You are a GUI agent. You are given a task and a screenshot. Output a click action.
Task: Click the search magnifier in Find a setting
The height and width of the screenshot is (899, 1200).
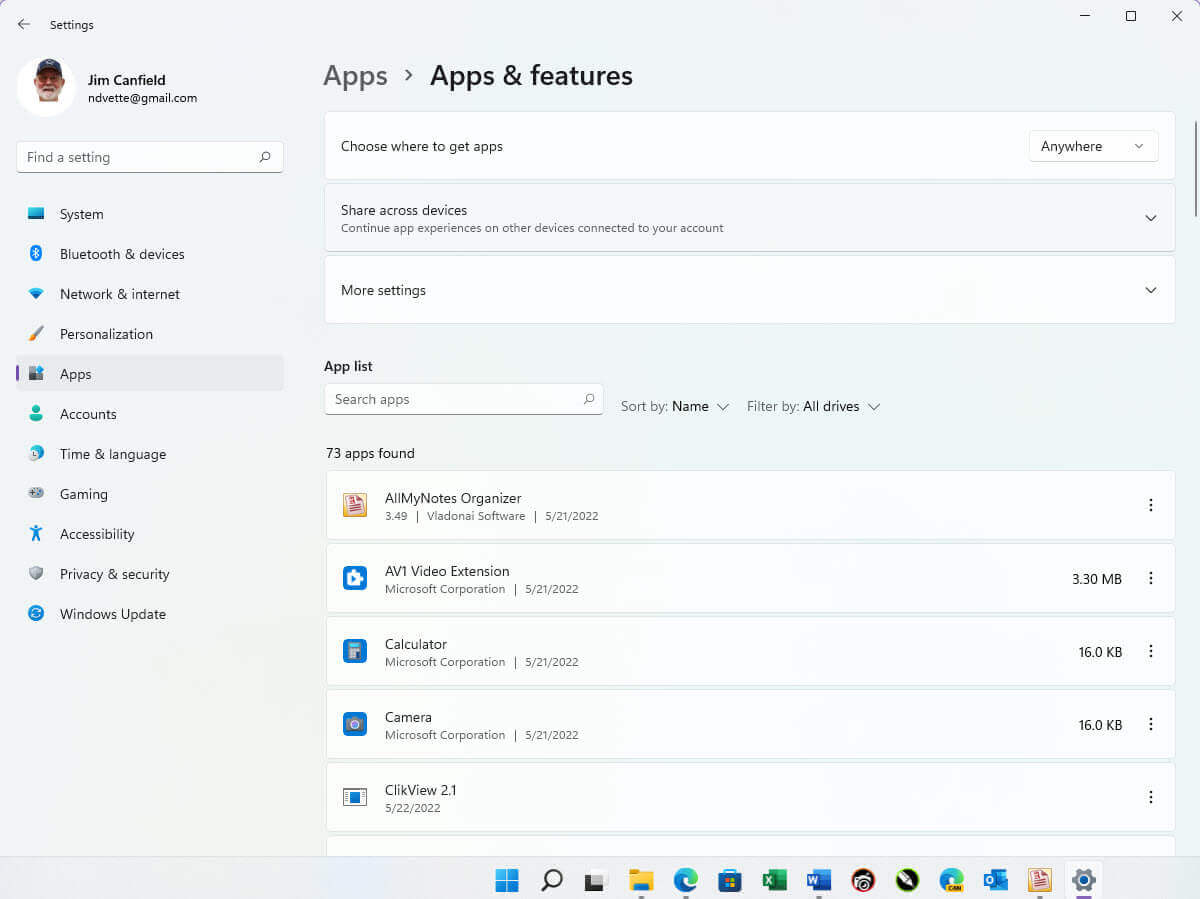(x=265, y=157)
